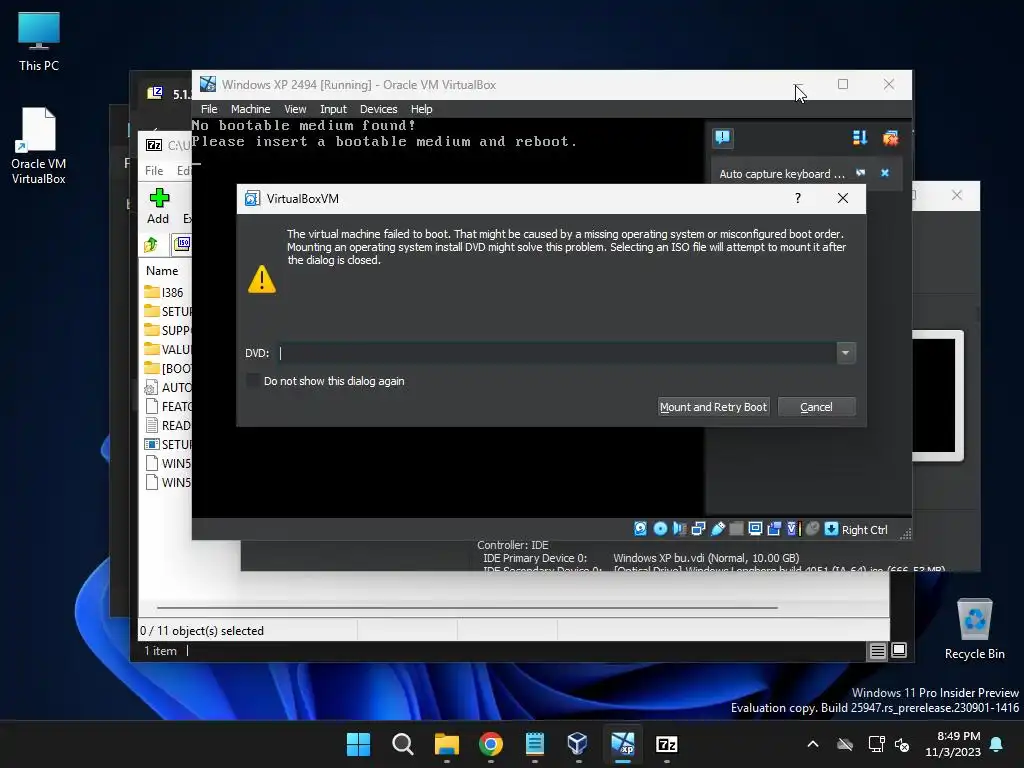Click the virtualization features status icon

(793, 528)
